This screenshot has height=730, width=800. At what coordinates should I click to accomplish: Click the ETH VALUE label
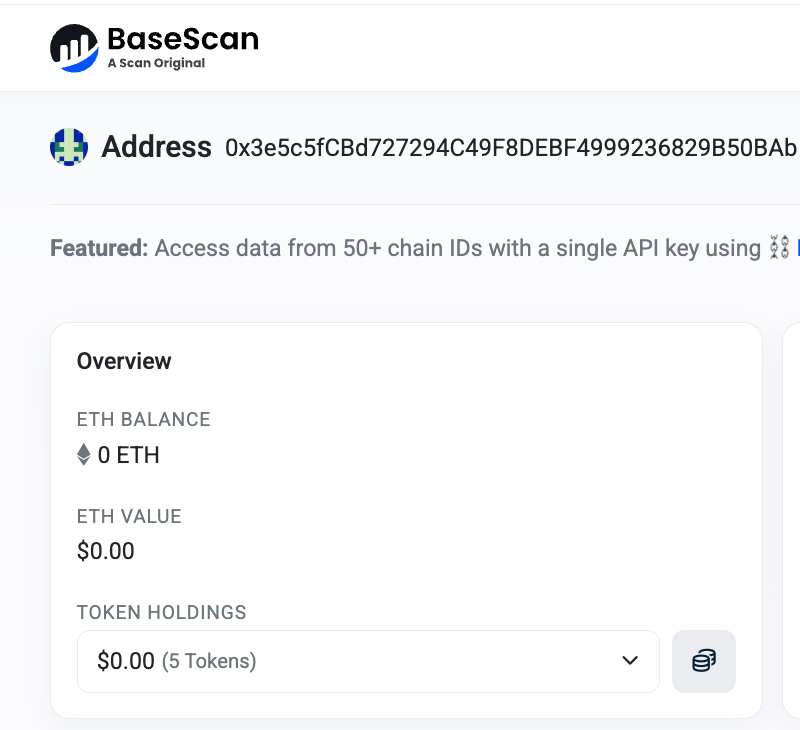coord(129,517)
